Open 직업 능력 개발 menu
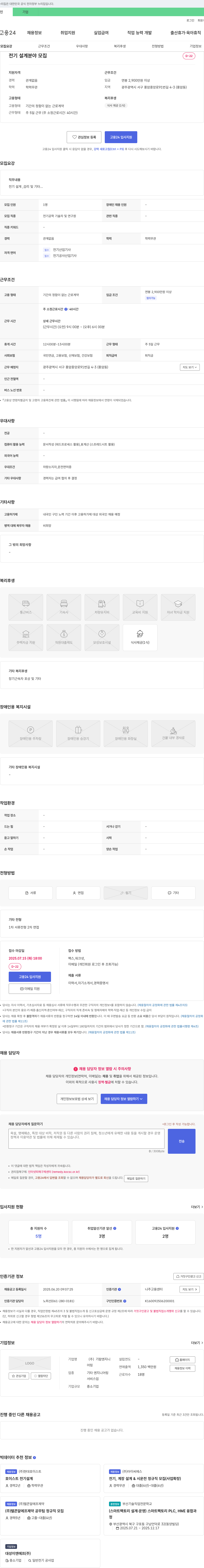This screenshot has height=1568, width=204. 139,33
